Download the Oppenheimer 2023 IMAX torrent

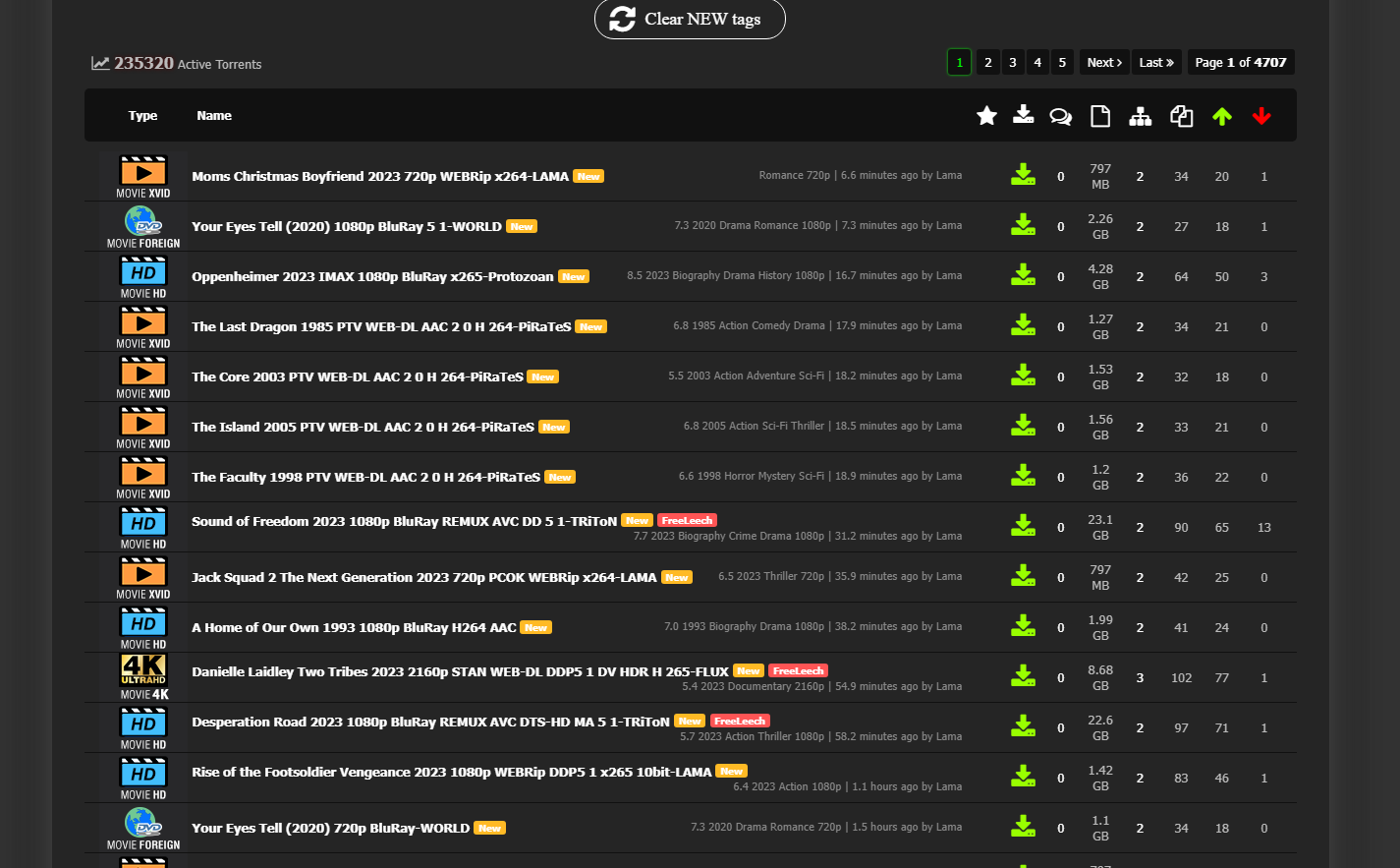click(x=1023, y=274)
